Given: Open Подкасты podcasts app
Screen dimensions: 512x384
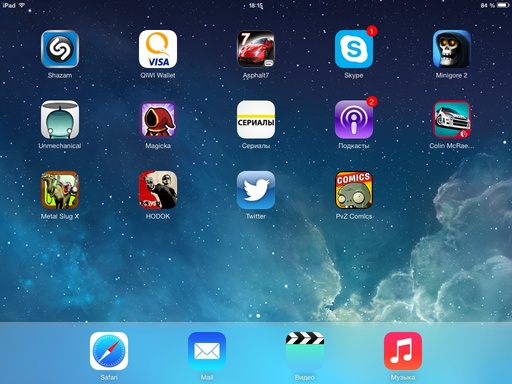Looking at the screenshot, I should (354, 119).
